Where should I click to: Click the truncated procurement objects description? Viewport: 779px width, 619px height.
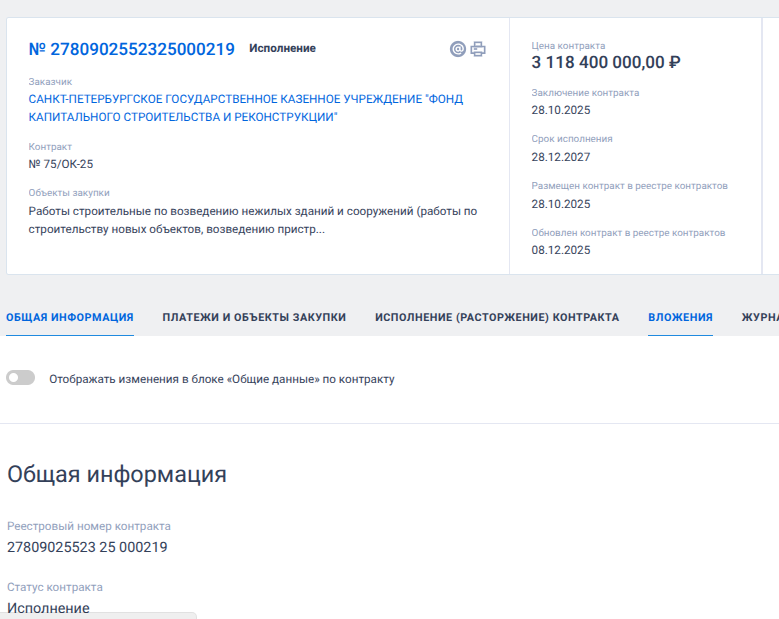pyautogui.click(x=253, y=220)
